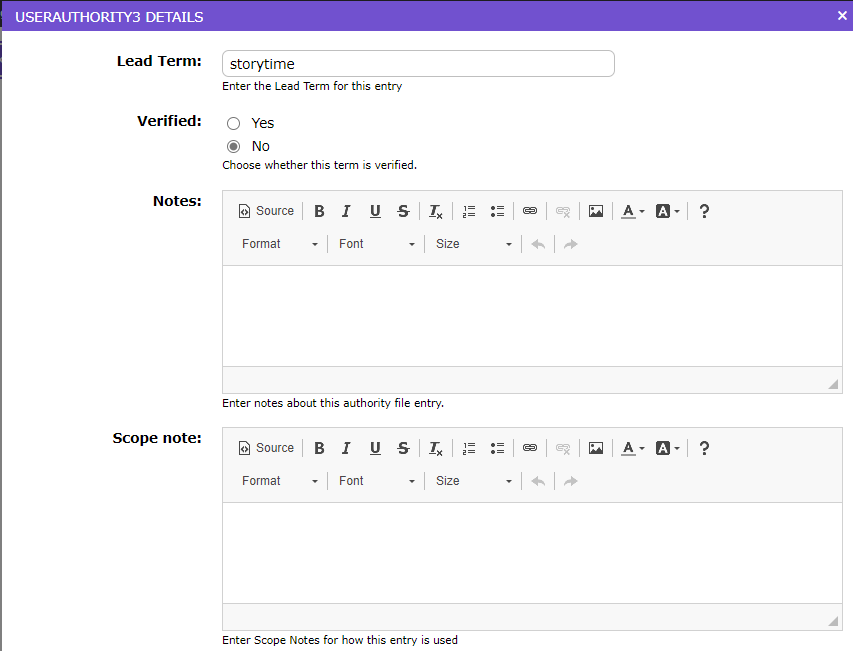This screenshot has height=651, width=853.
Task: Open Format dropdown in Notes editor
Action: point(280,244)
